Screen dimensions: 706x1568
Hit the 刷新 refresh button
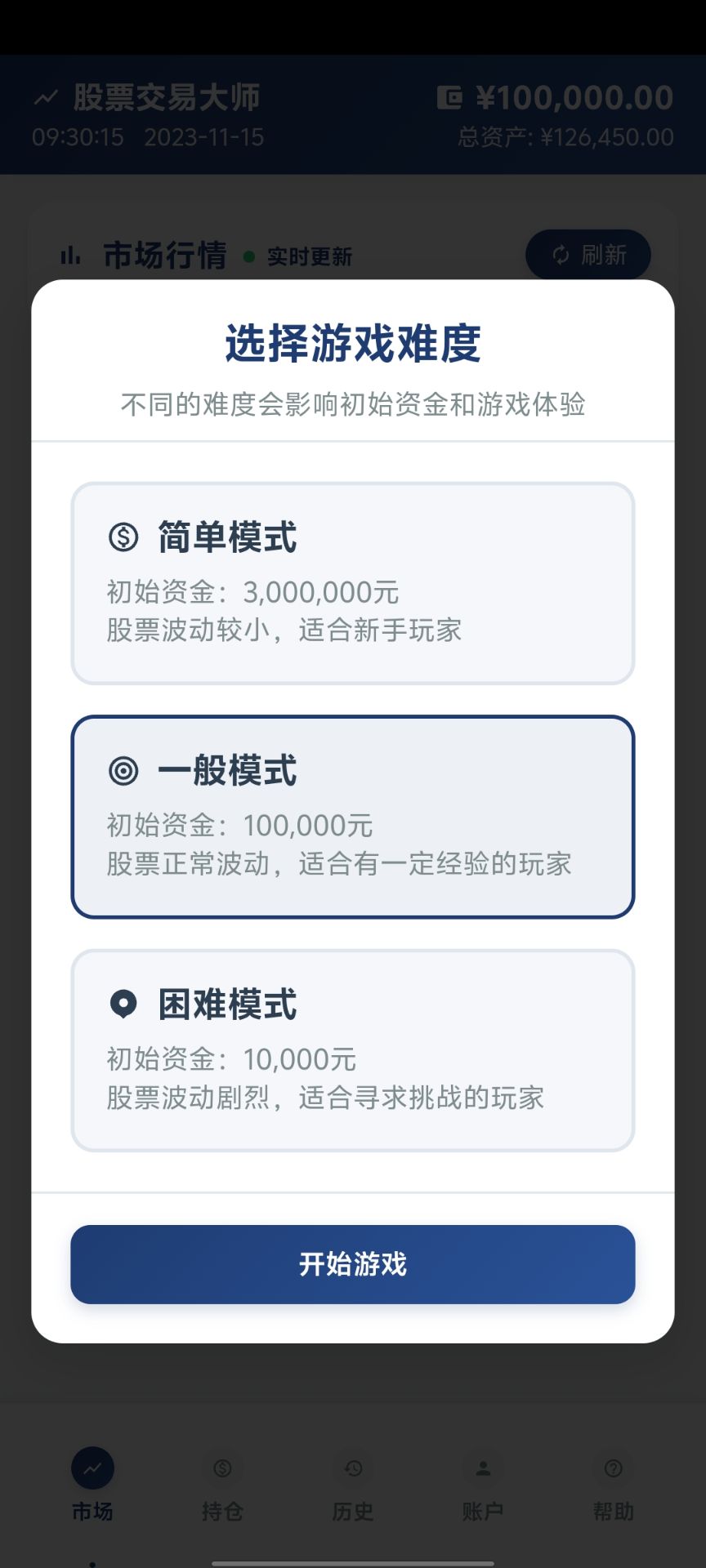pyautogui.click(x=588, y=255)
